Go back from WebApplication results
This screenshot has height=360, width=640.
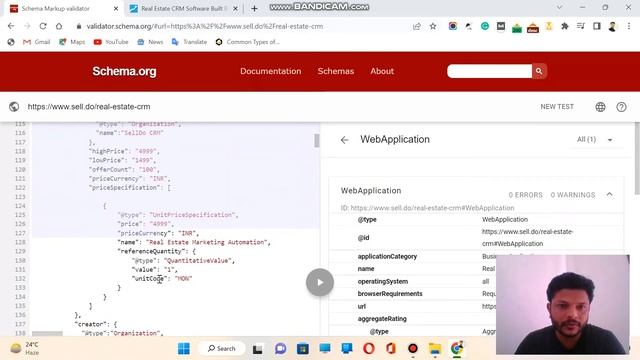coord(344,140)
